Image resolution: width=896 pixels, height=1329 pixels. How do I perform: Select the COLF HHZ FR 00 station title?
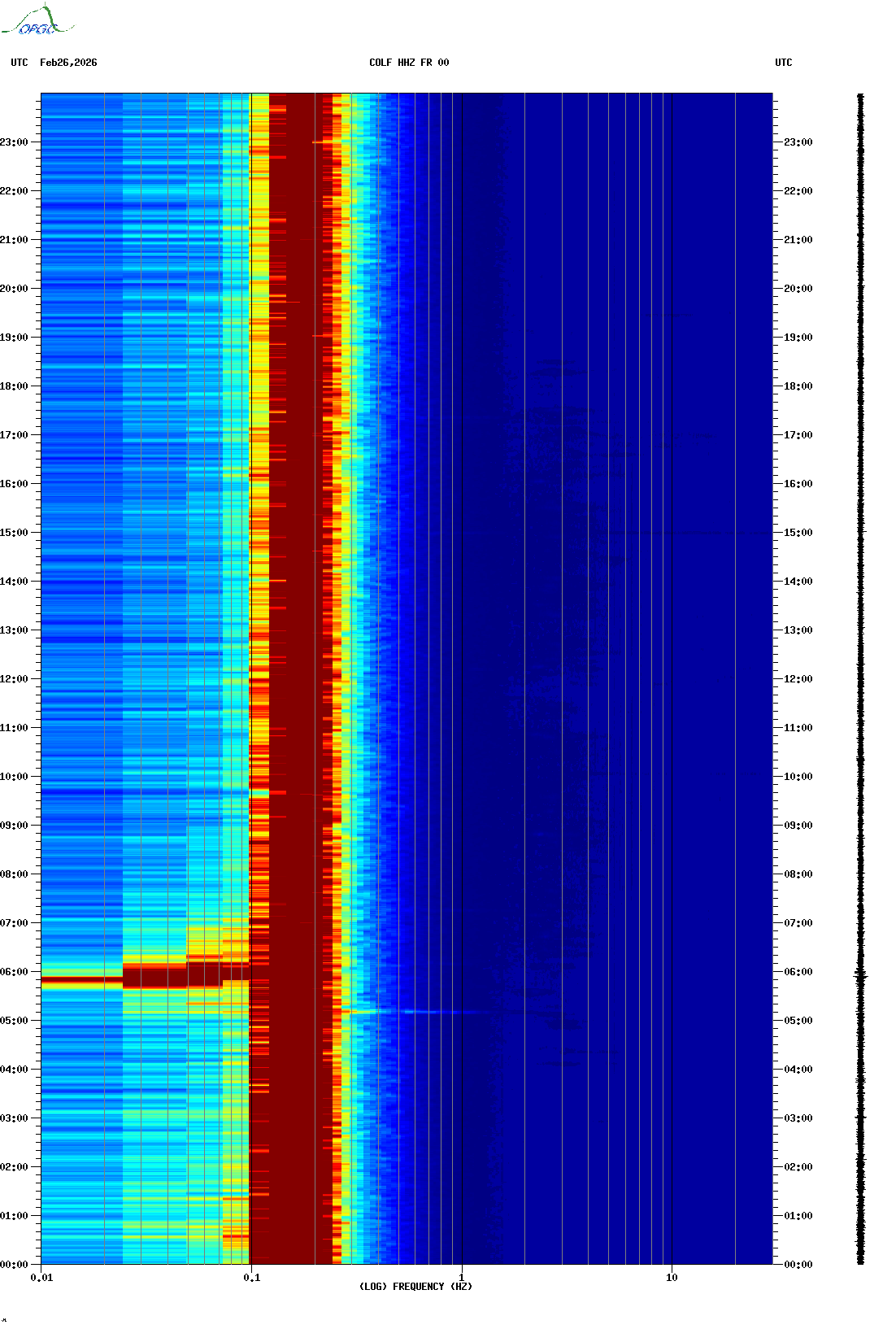click(x=409, y=63)
